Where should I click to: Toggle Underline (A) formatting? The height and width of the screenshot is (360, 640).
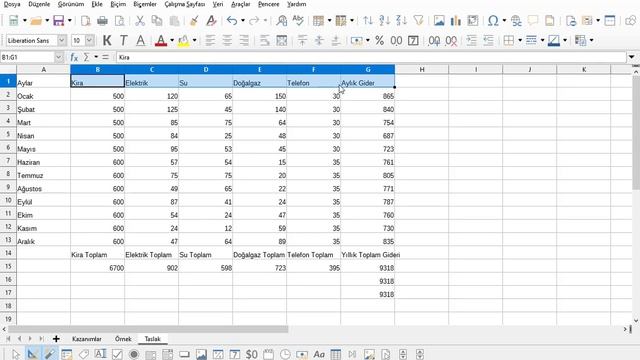point(140,40)
